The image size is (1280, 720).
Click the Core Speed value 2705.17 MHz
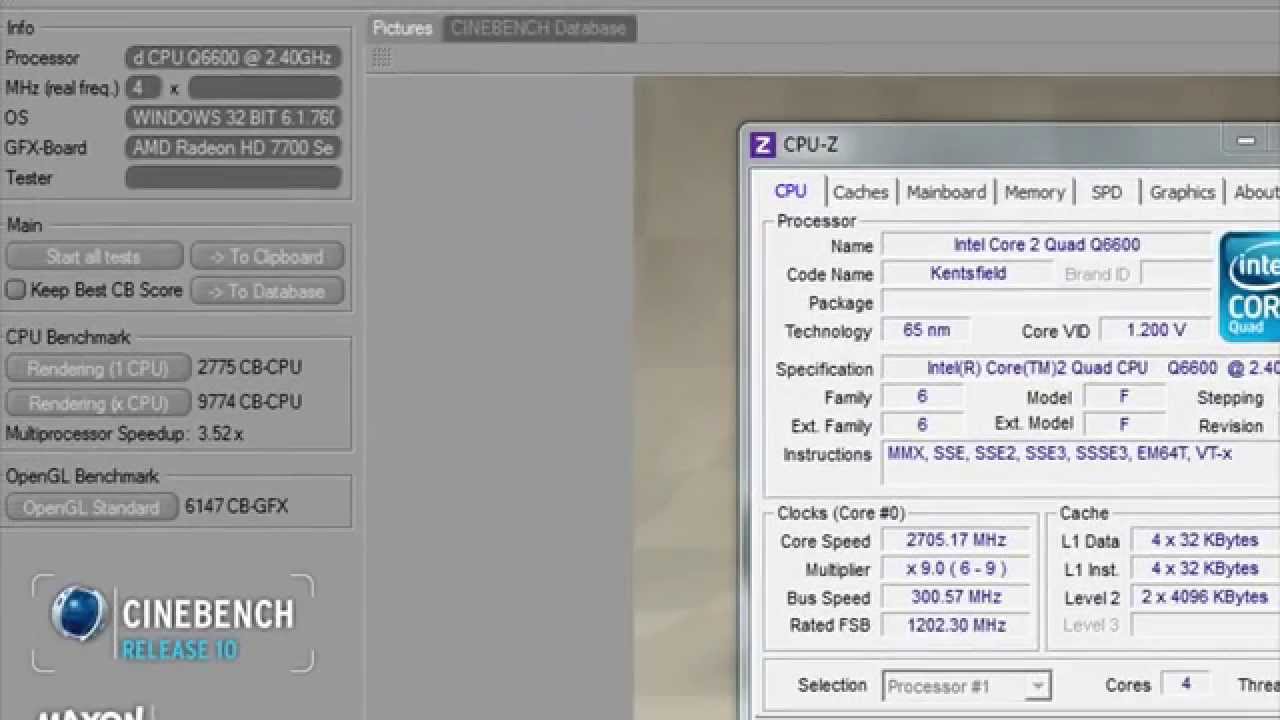coord(955,540)
